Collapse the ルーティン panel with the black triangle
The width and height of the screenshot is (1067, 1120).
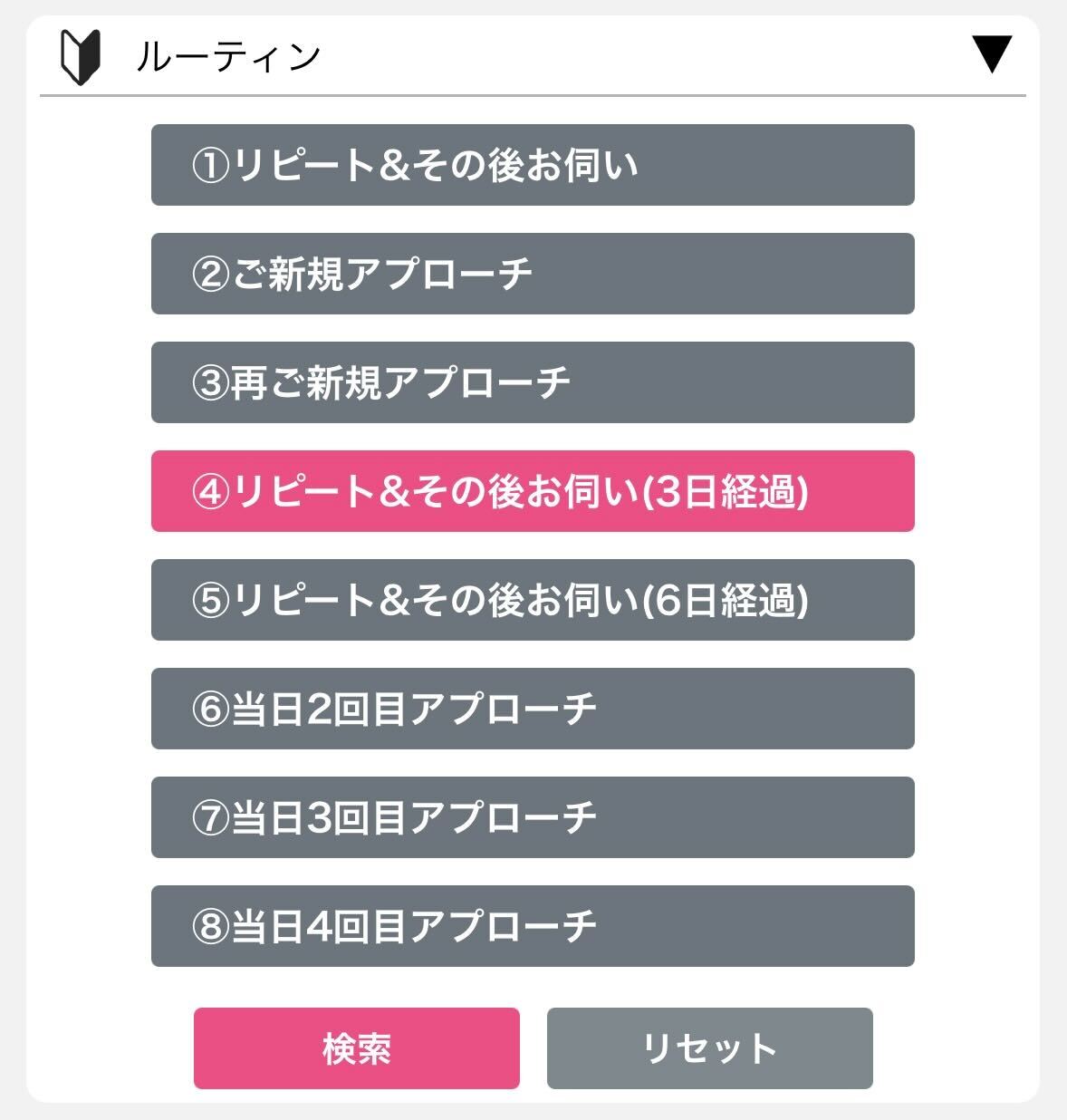click(x=992, y=54)
